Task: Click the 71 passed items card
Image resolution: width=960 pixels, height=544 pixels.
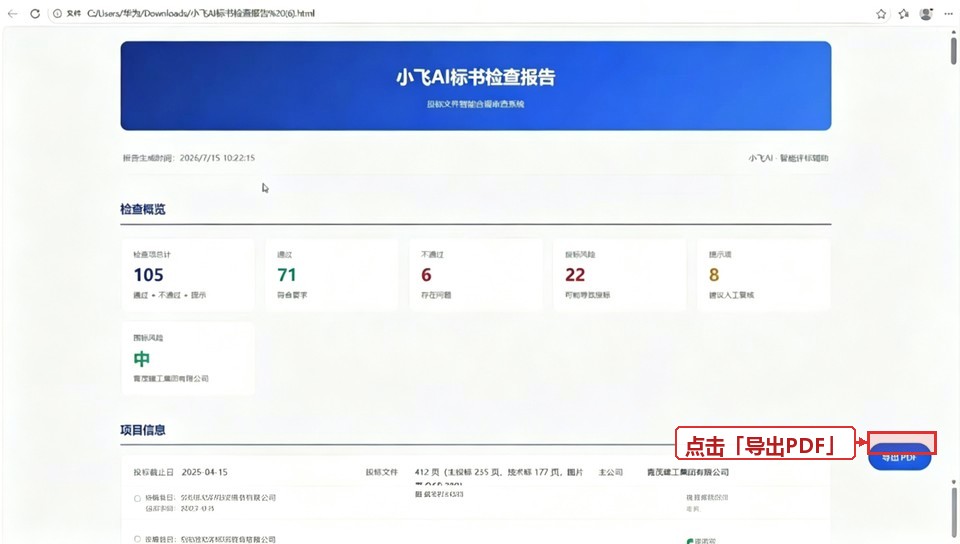Action: pyautogui.click(x=331, y=275)
